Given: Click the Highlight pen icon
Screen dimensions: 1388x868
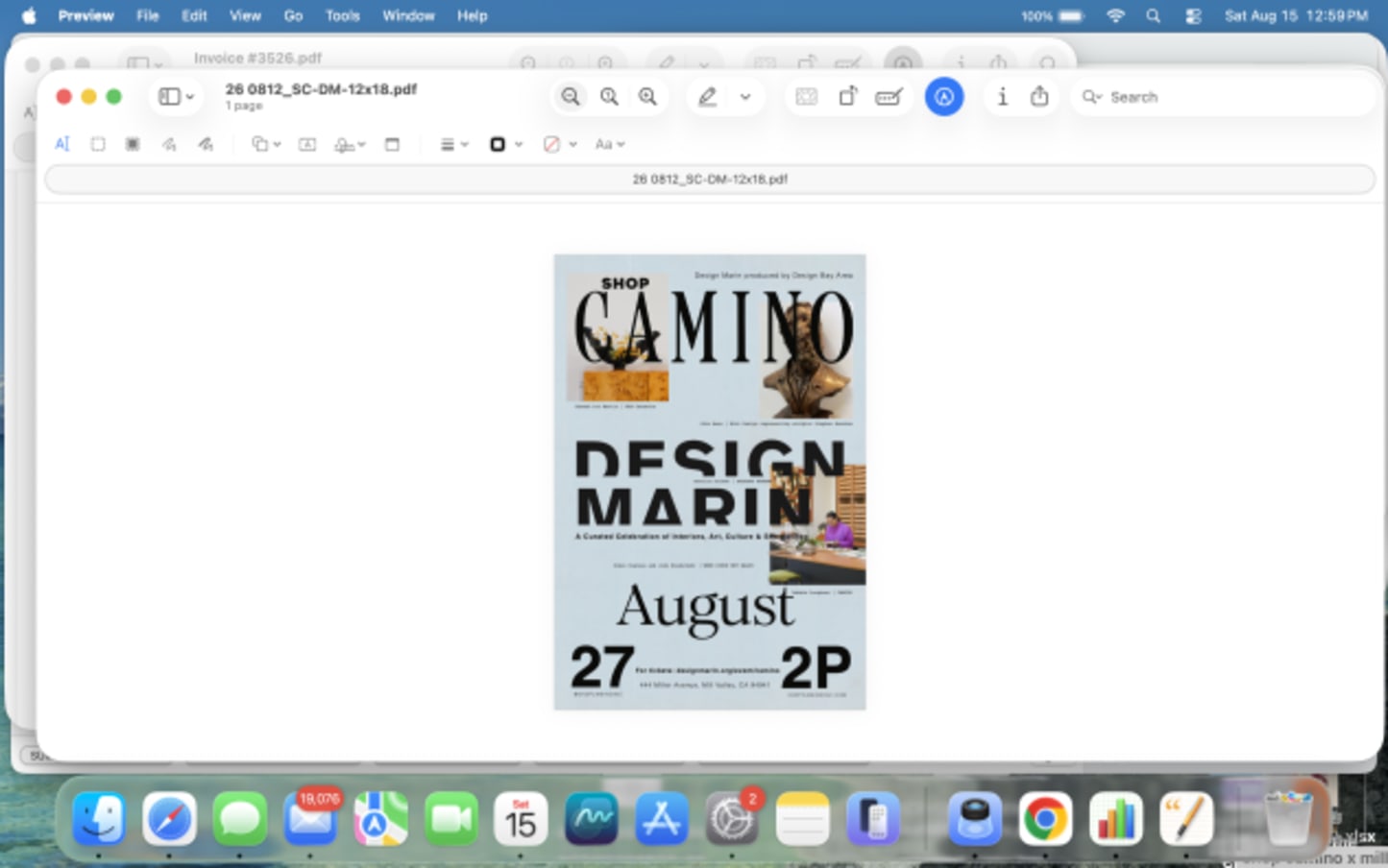Looking at the screenshot, I should pos(708,96).
